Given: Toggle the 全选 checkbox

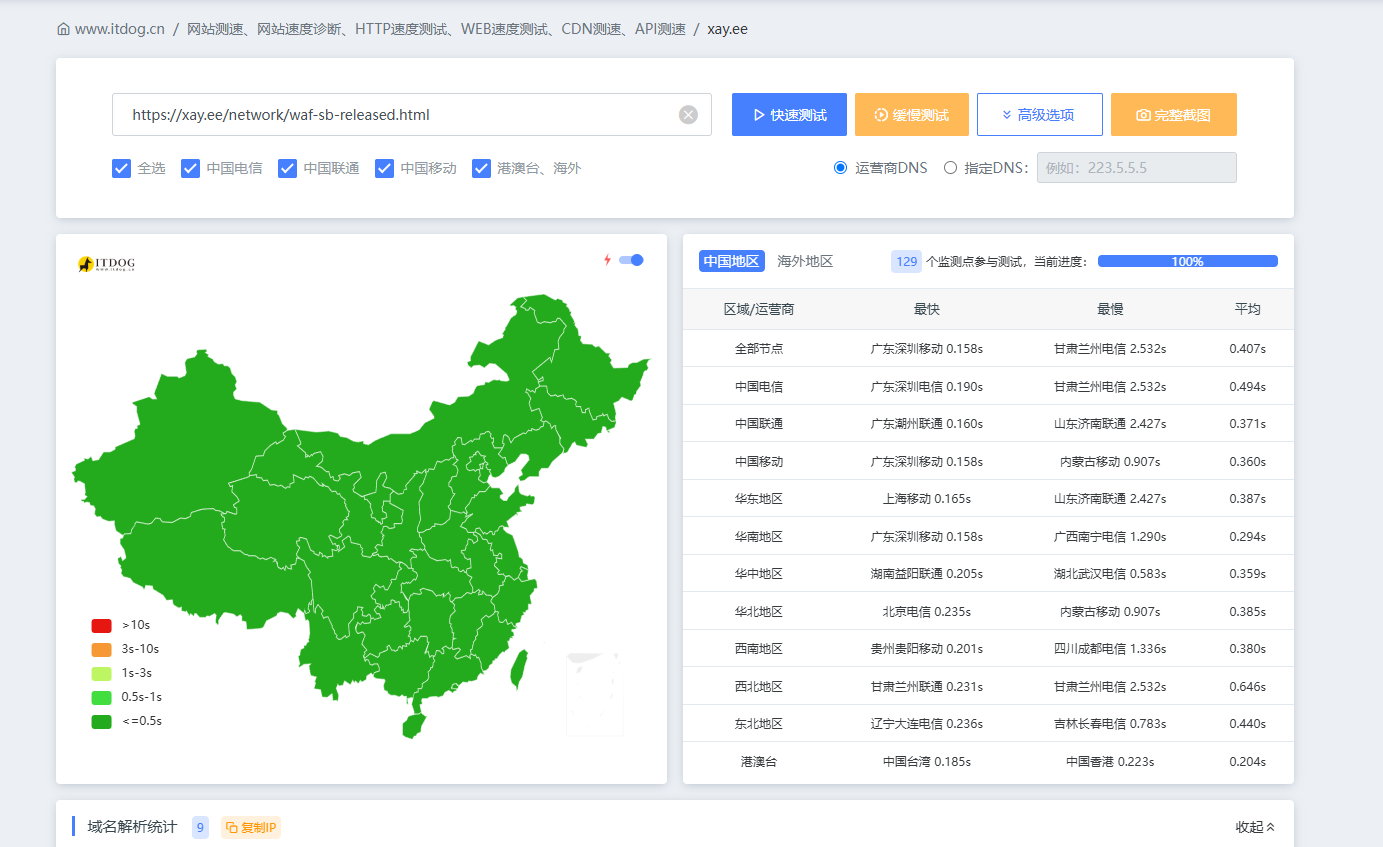Looking at the screenshot, I should (x=122, y=168).
